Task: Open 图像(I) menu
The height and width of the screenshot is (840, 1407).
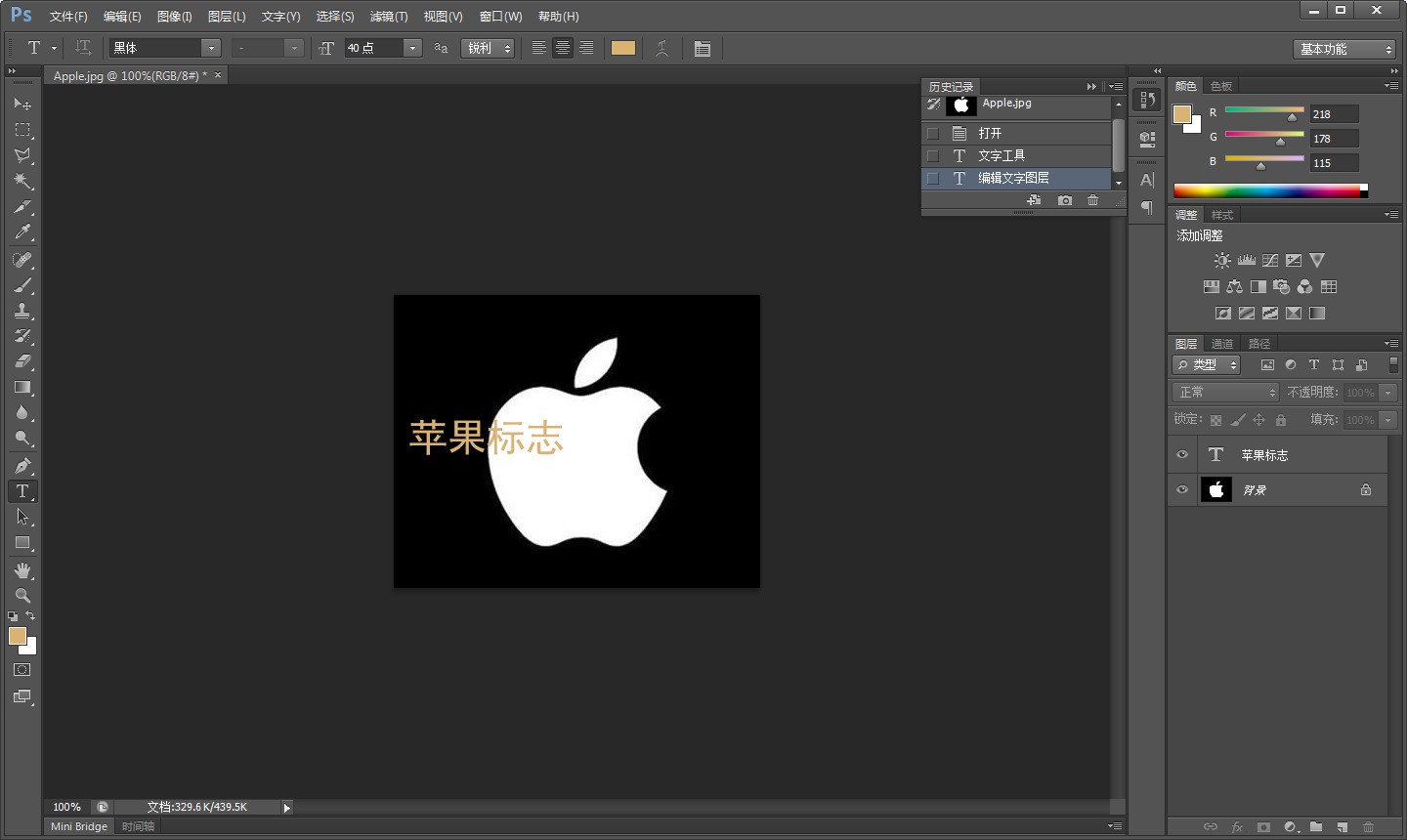Action: [x=175, y=17]
